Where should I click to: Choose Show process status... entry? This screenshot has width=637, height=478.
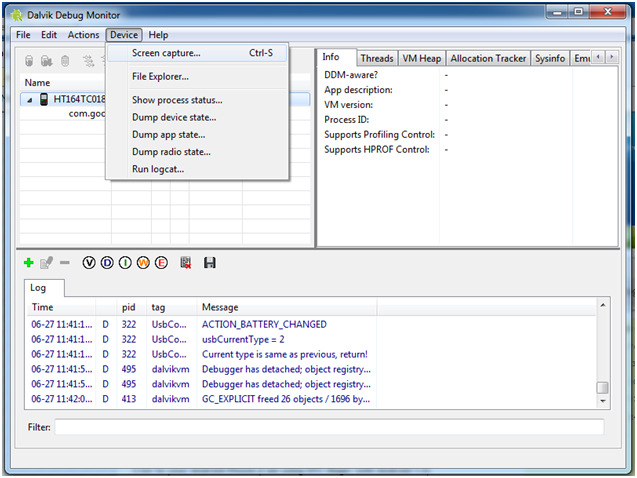pos(197,100)
